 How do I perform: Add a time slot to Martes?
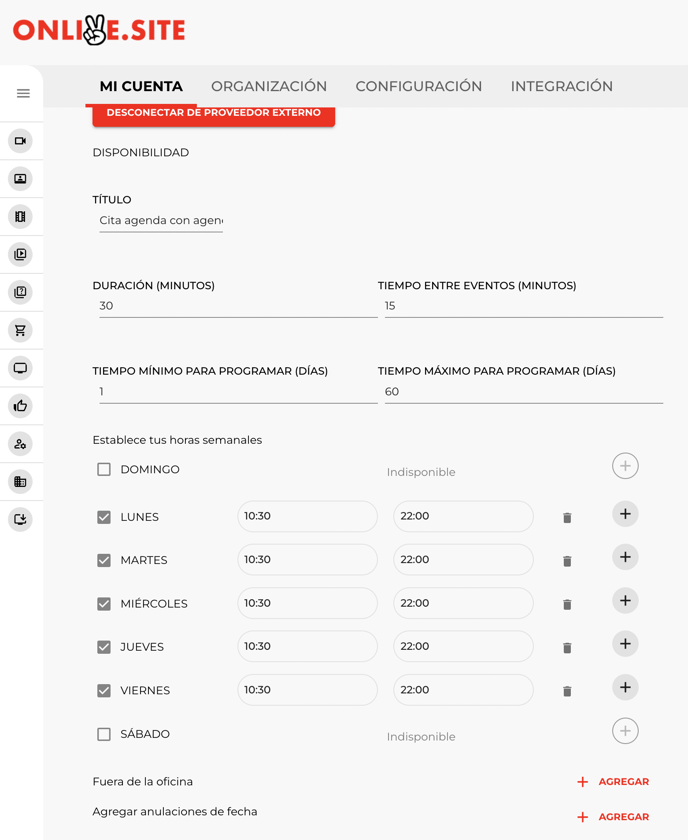tap(625, 558)
